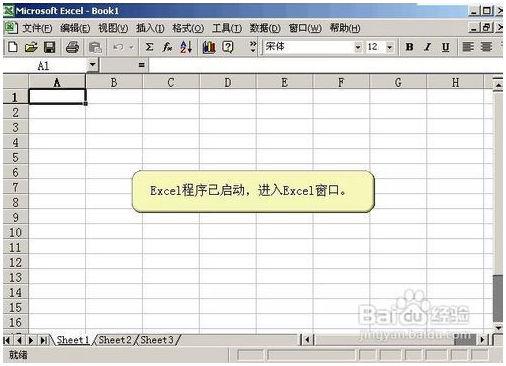
Task: Click the vertical scrollbar down arrow
Action: pos(498,328)
